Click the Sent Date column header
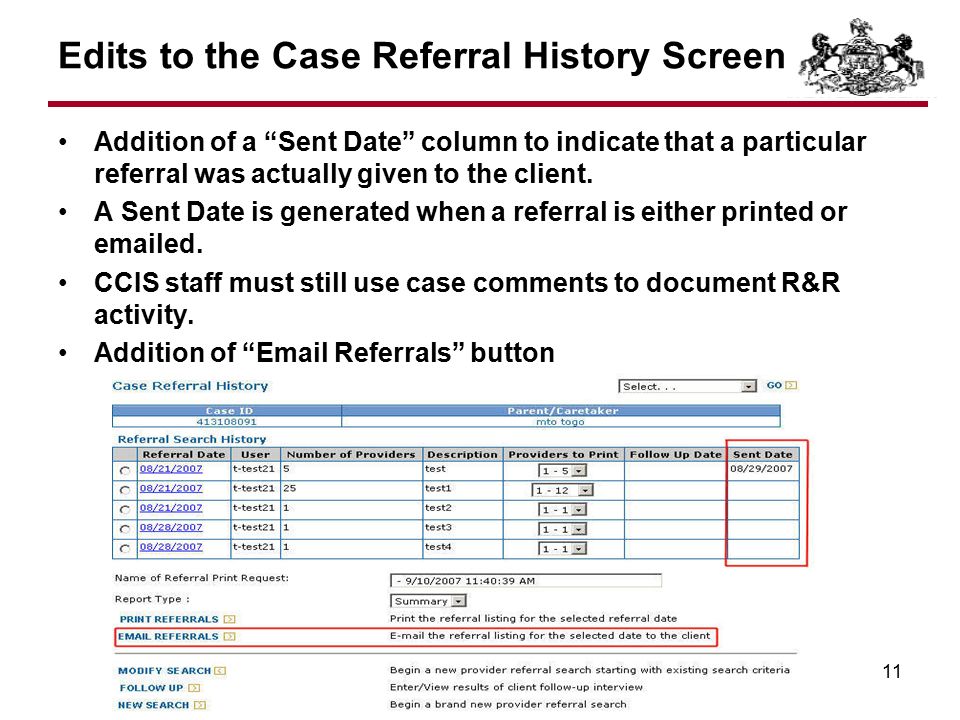The image size is (960, 720). [762, 454]
